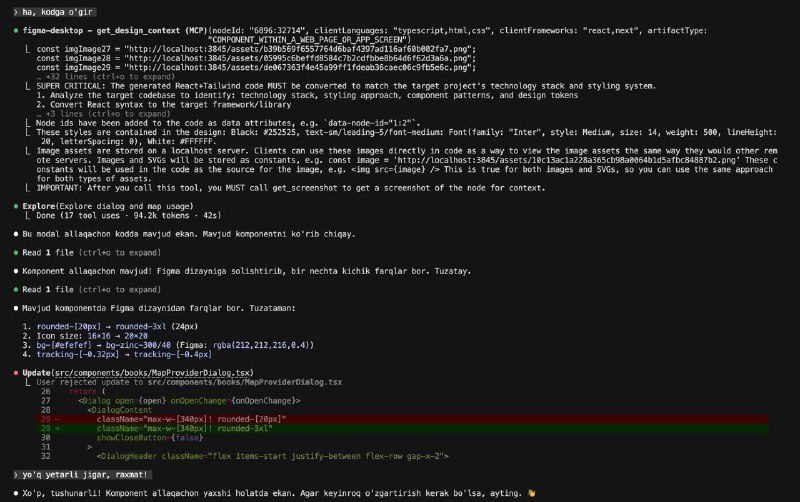Click the 'These styles are contained' line
800x502 pixels.
pyautogui.click(x=407, y=137)
